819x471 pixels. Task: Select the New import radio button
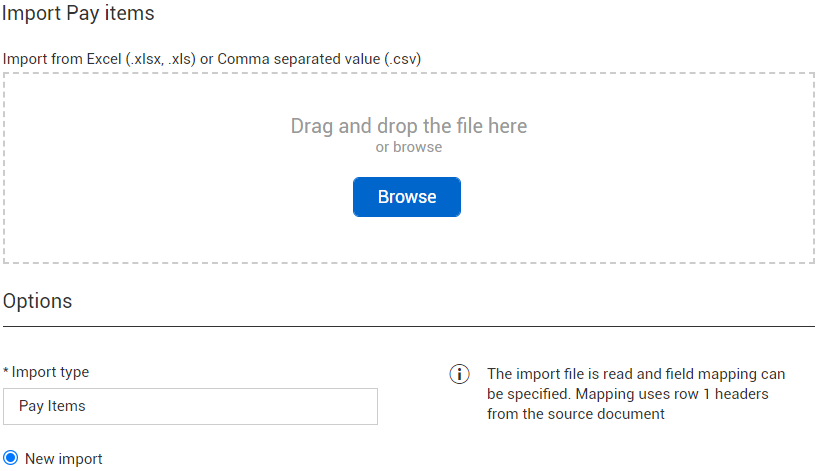[10, 458]
